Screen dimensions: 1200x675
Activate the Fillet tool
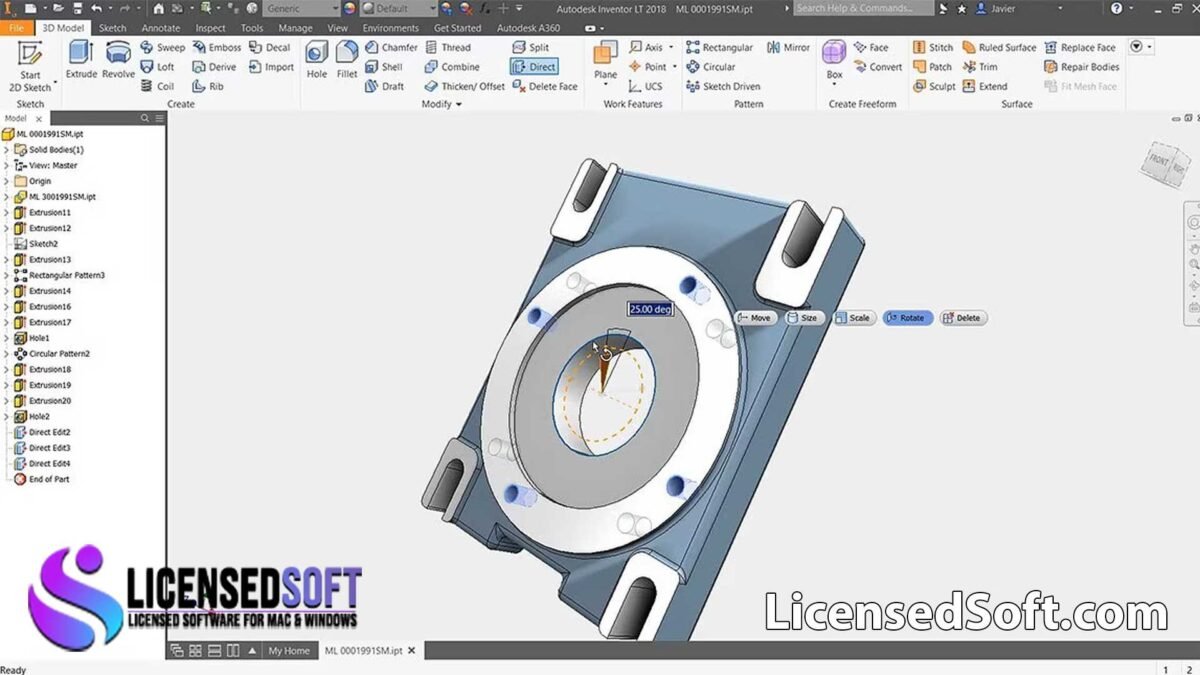coord(347,60)
